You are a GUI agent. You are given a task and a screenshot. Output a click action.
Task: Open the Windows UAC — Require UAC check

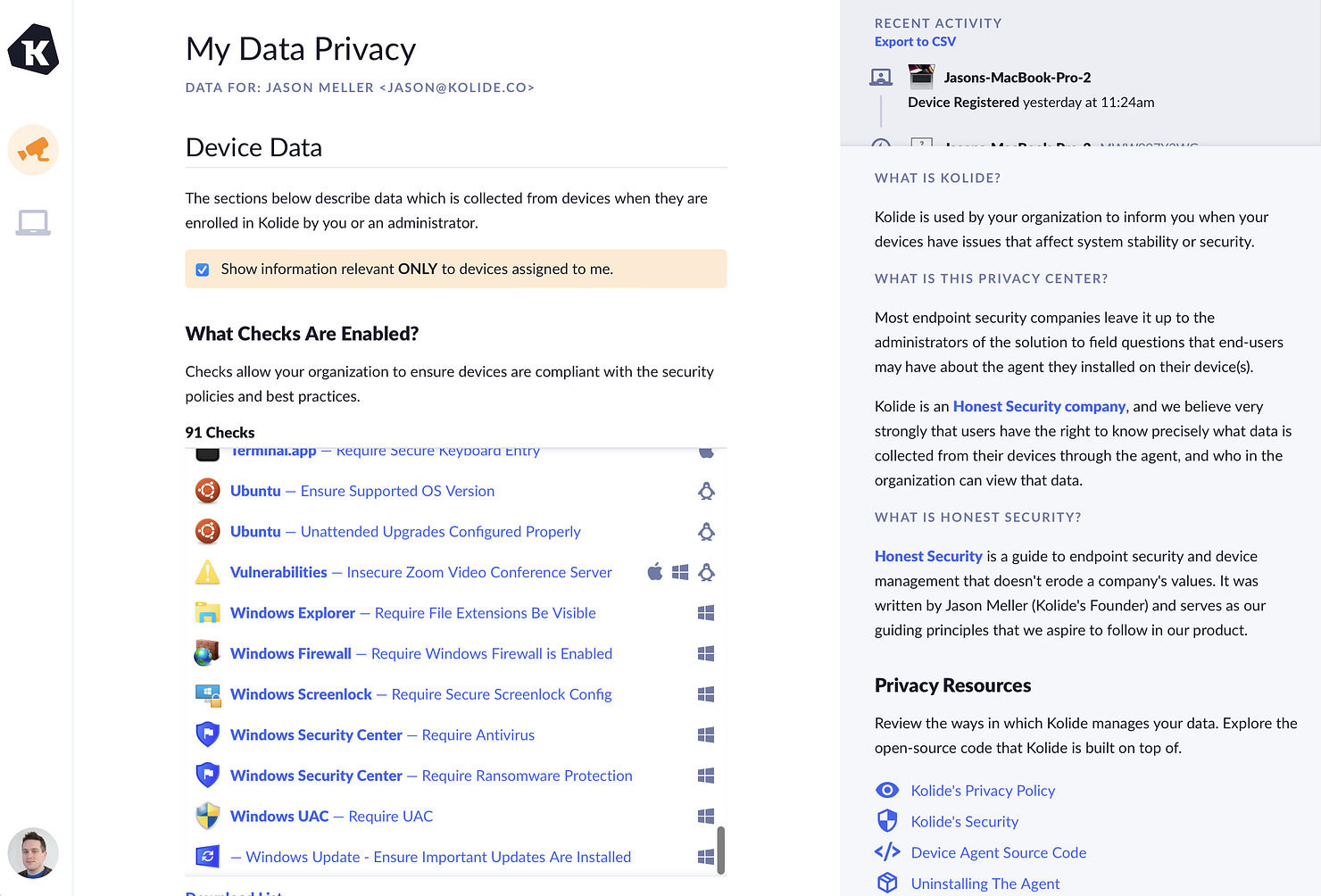[331, 816]
